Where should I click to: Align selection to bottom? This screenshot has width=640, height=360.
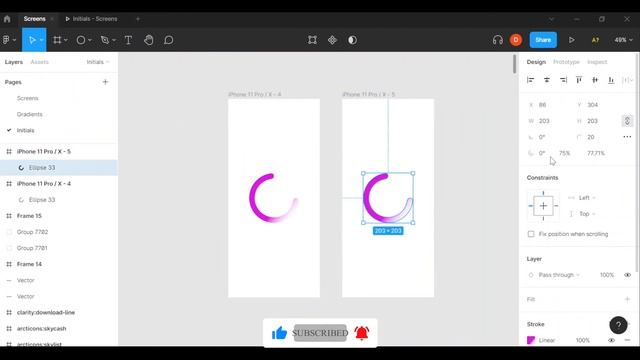pyautogui.click(x=611, y=80)
